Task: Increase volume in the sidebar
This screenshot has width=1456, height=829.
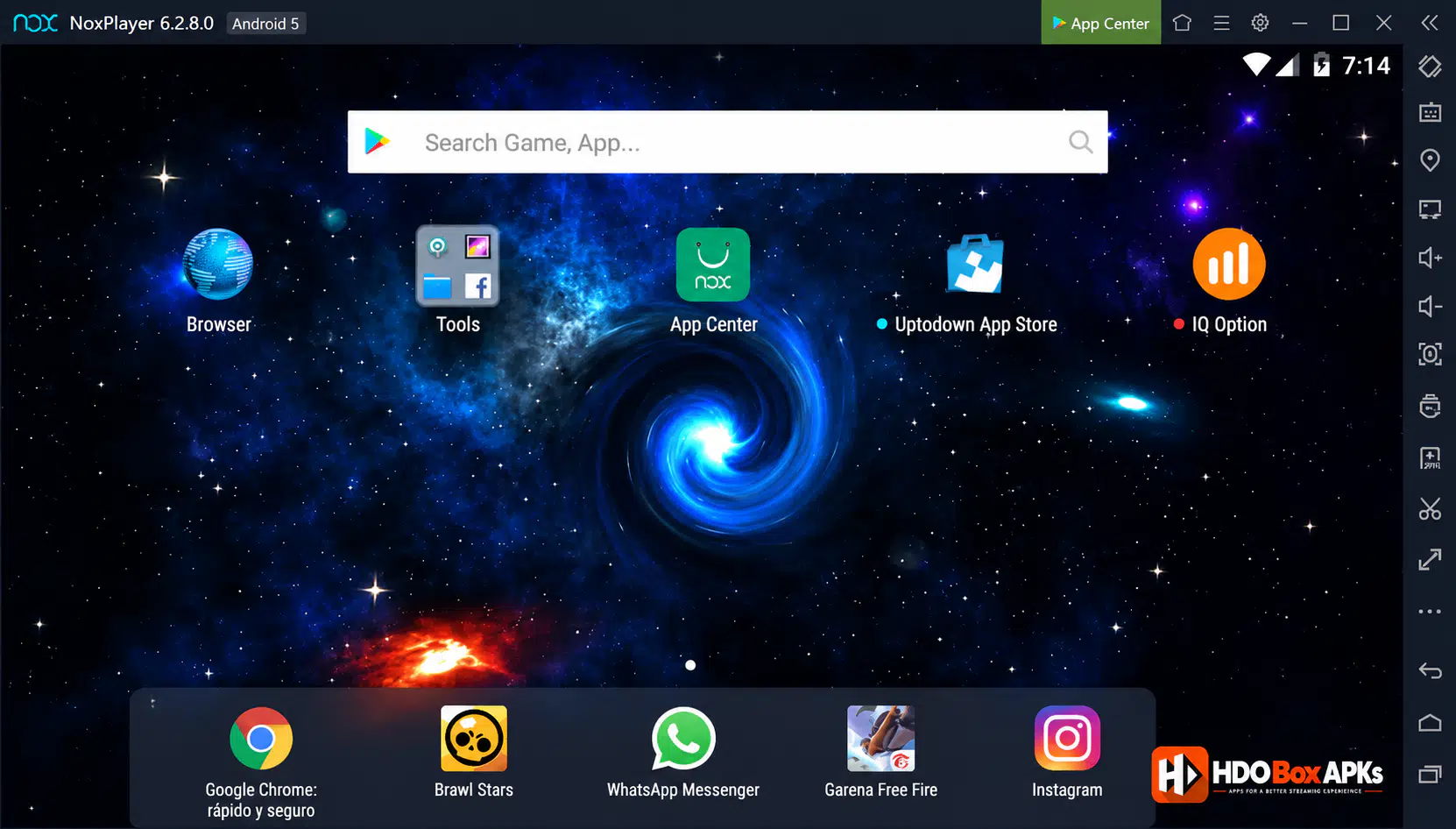Action: (1430, 258)
